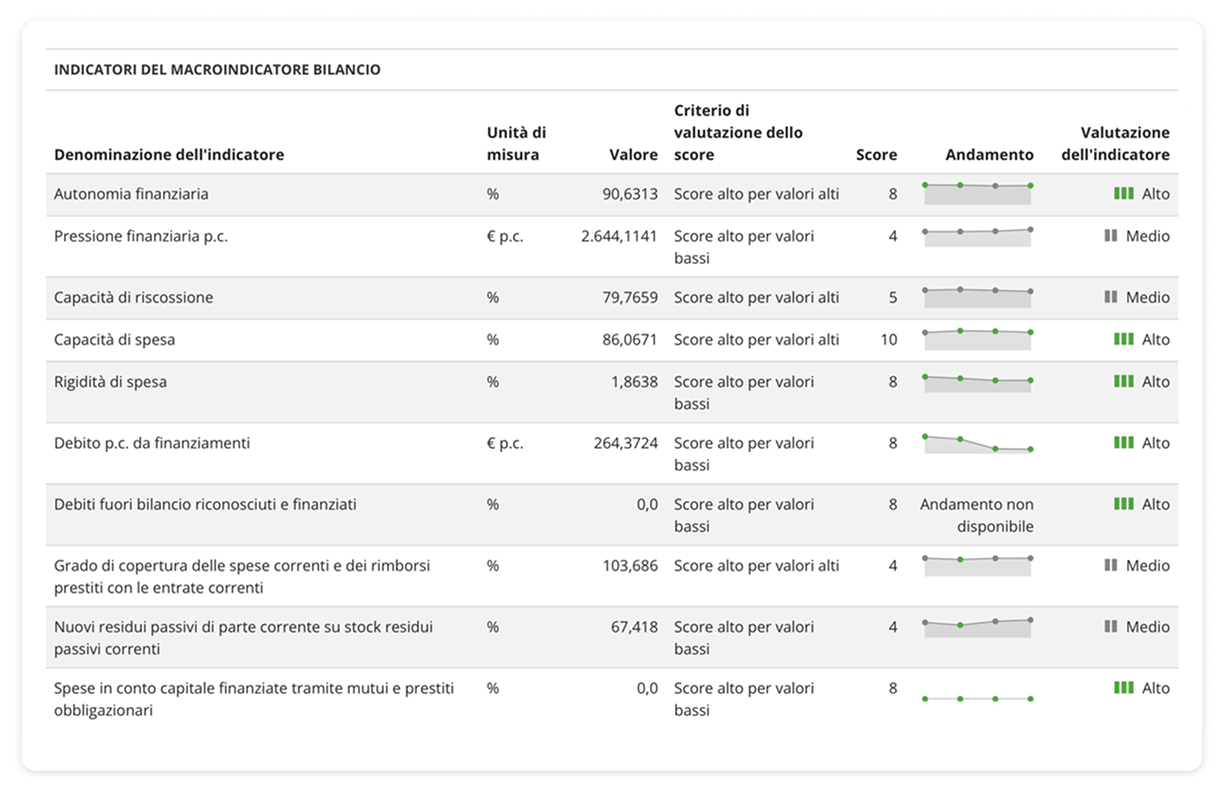Open the trend sparkline for Debito p.c. da finanziamenti

pos(977,444)
